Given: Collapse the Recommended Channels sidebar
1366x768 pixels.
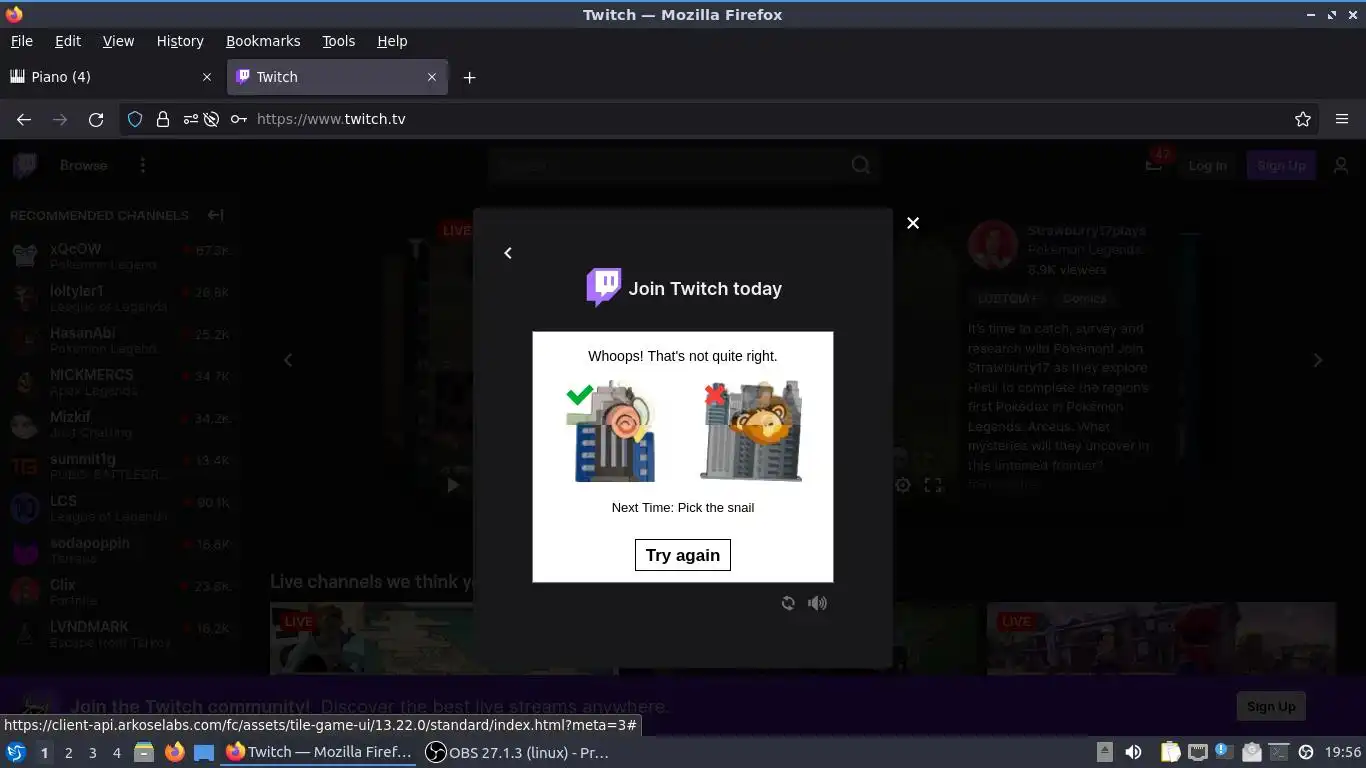Looking at the screenshot, I should (215, 215).
